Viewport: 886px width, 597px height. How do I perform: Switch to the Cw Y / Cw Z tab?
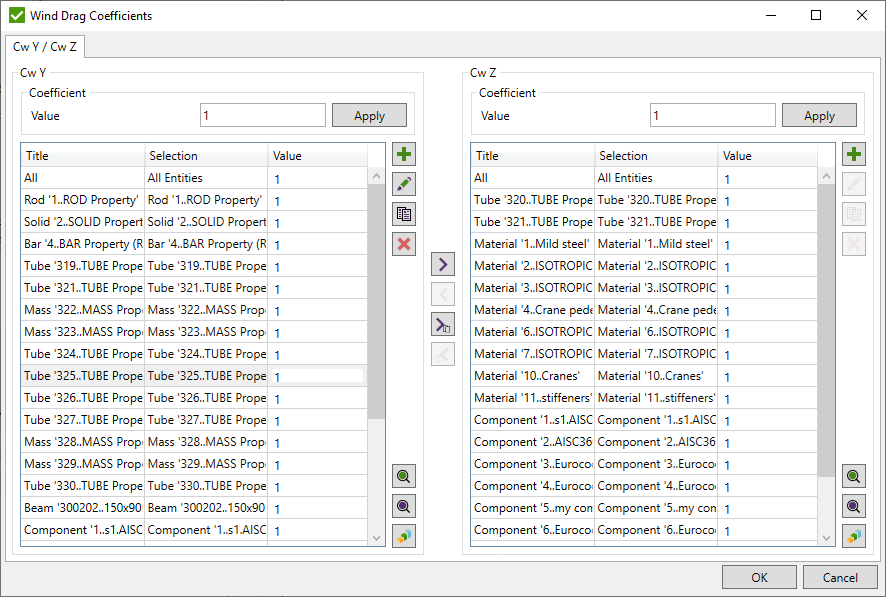pyautogui.click(x=45, y=47)
